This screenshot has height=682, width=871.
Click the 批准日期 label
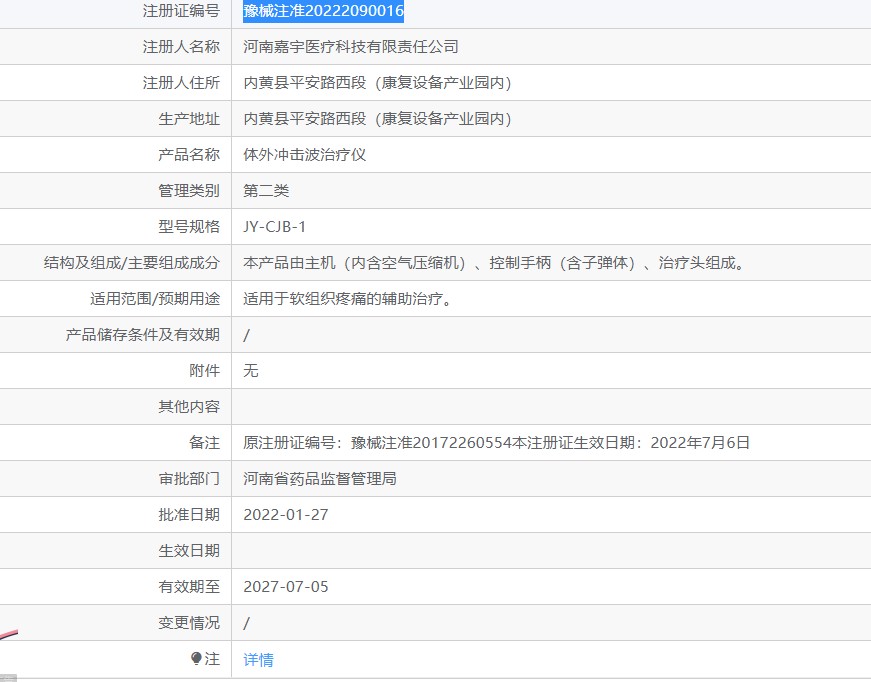189,515
